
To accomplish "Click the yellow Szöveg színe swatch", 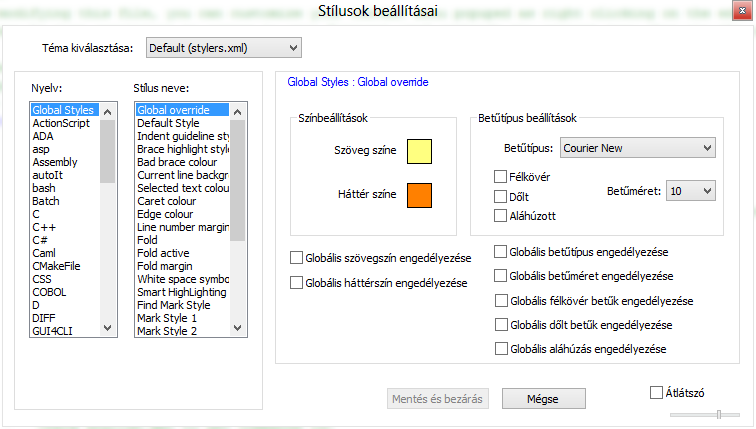I will 419,151.
